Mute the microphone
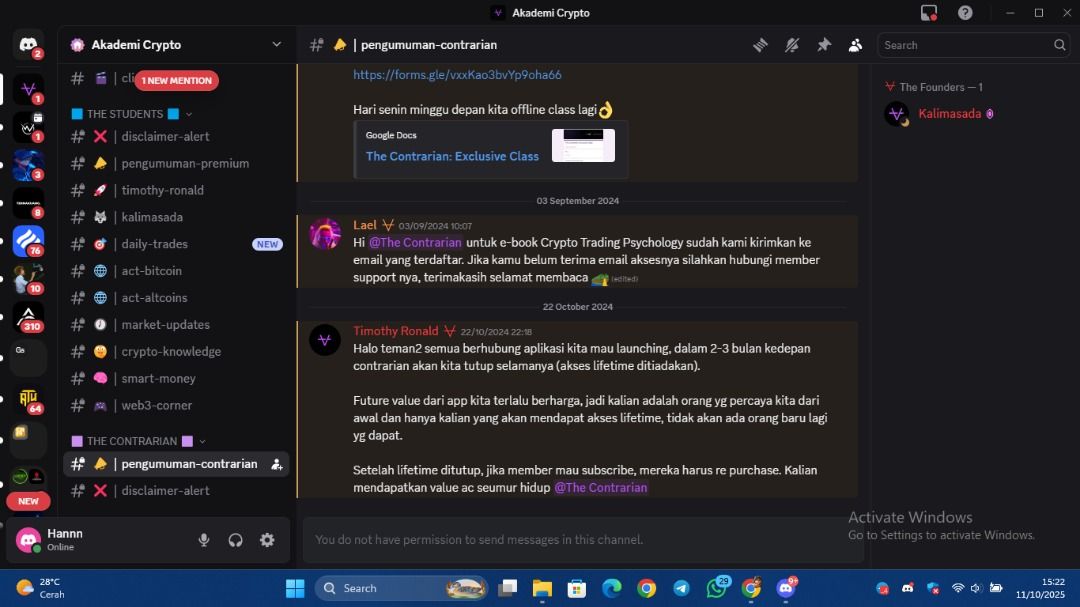 click(204, 540)
